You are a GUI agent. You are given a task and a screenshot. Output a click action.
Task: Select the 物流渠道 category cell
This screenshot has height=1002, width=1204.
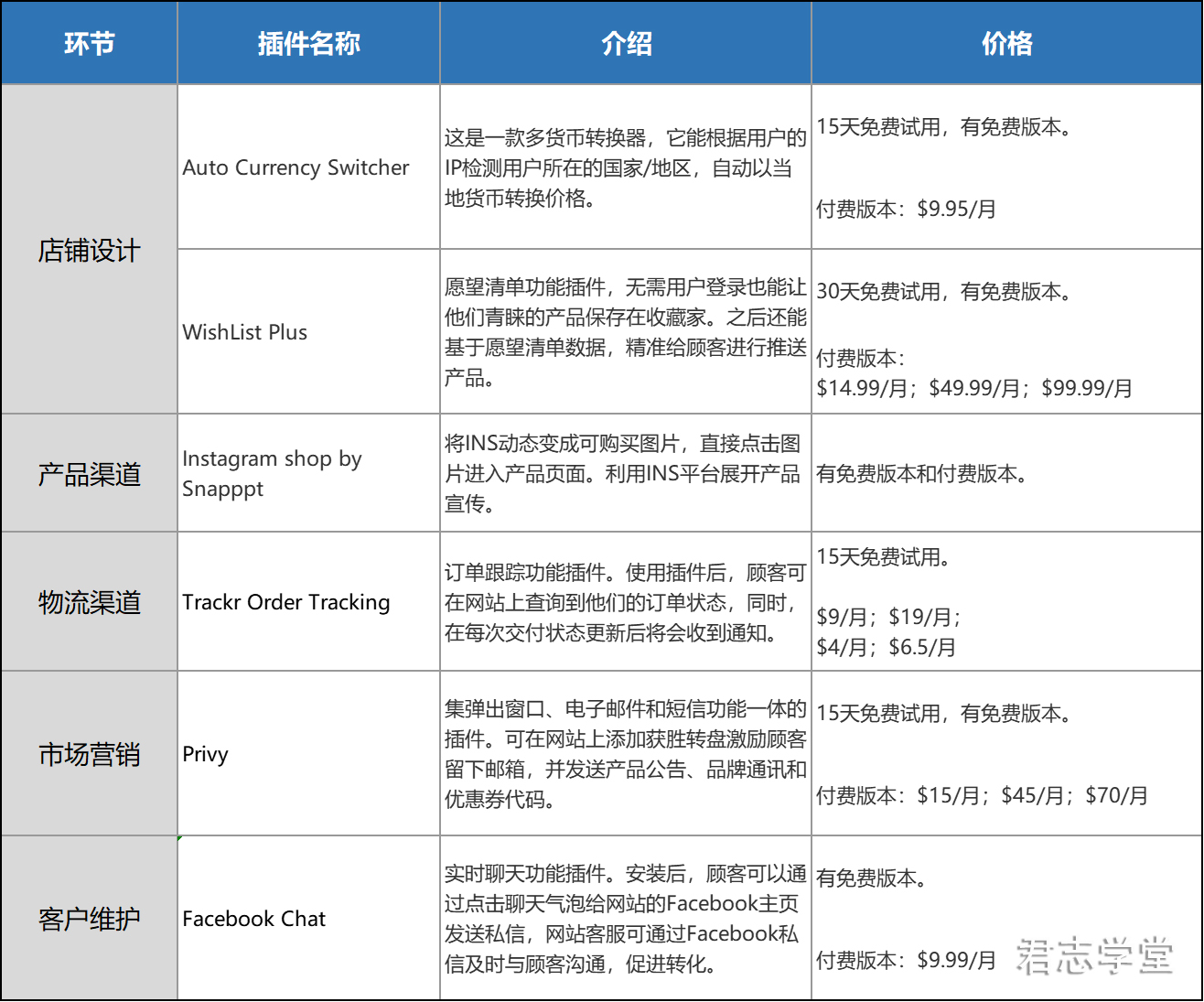pyautogui.click(x=90, y=602)
